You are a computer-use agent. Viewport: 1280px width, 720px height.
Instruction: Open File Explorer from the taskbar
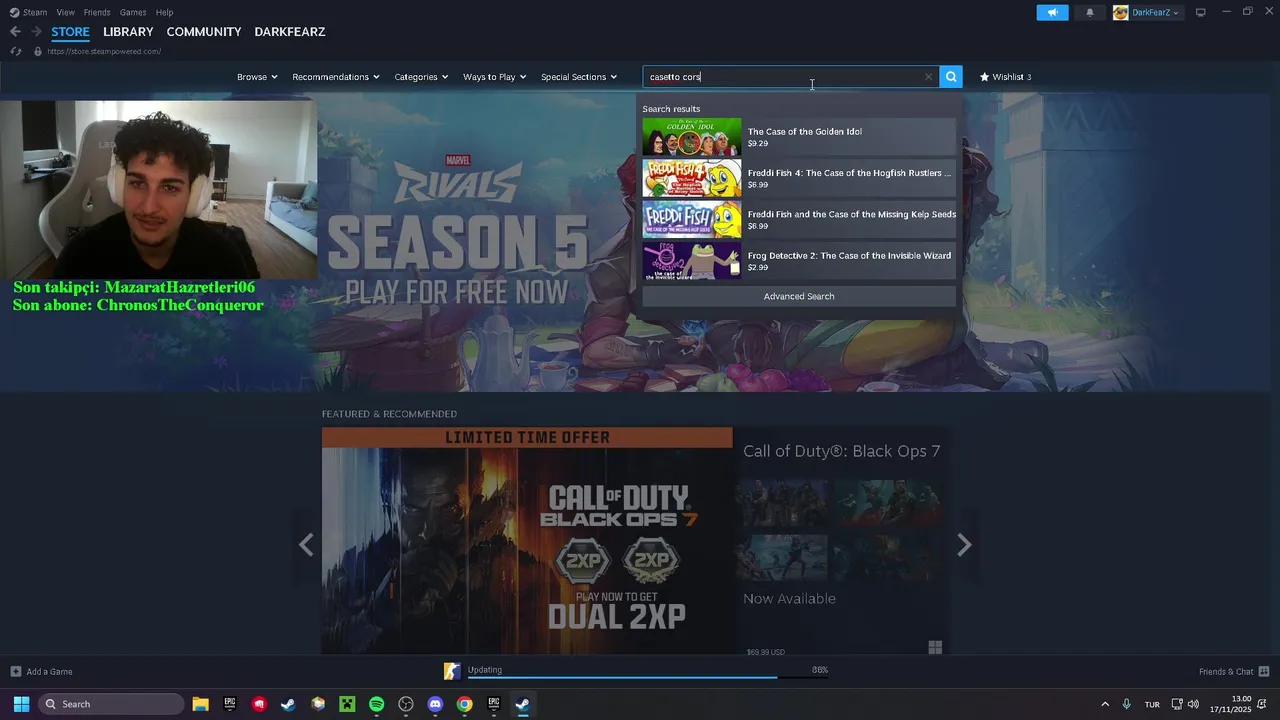click(200, 704)
